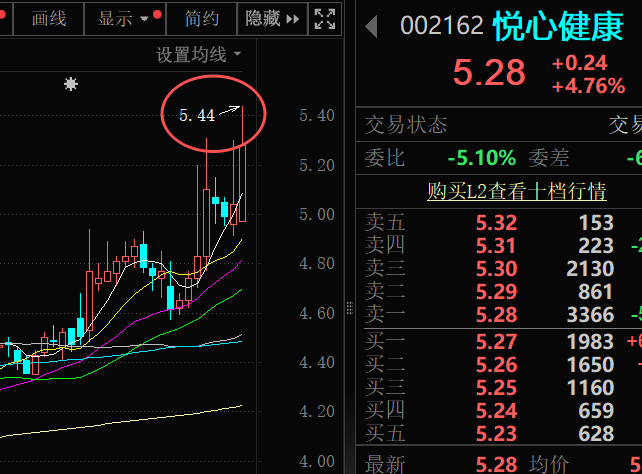Select the 卖三 price 5.30
The width and height of the screenshot is (642, 474).
point(496,269)
